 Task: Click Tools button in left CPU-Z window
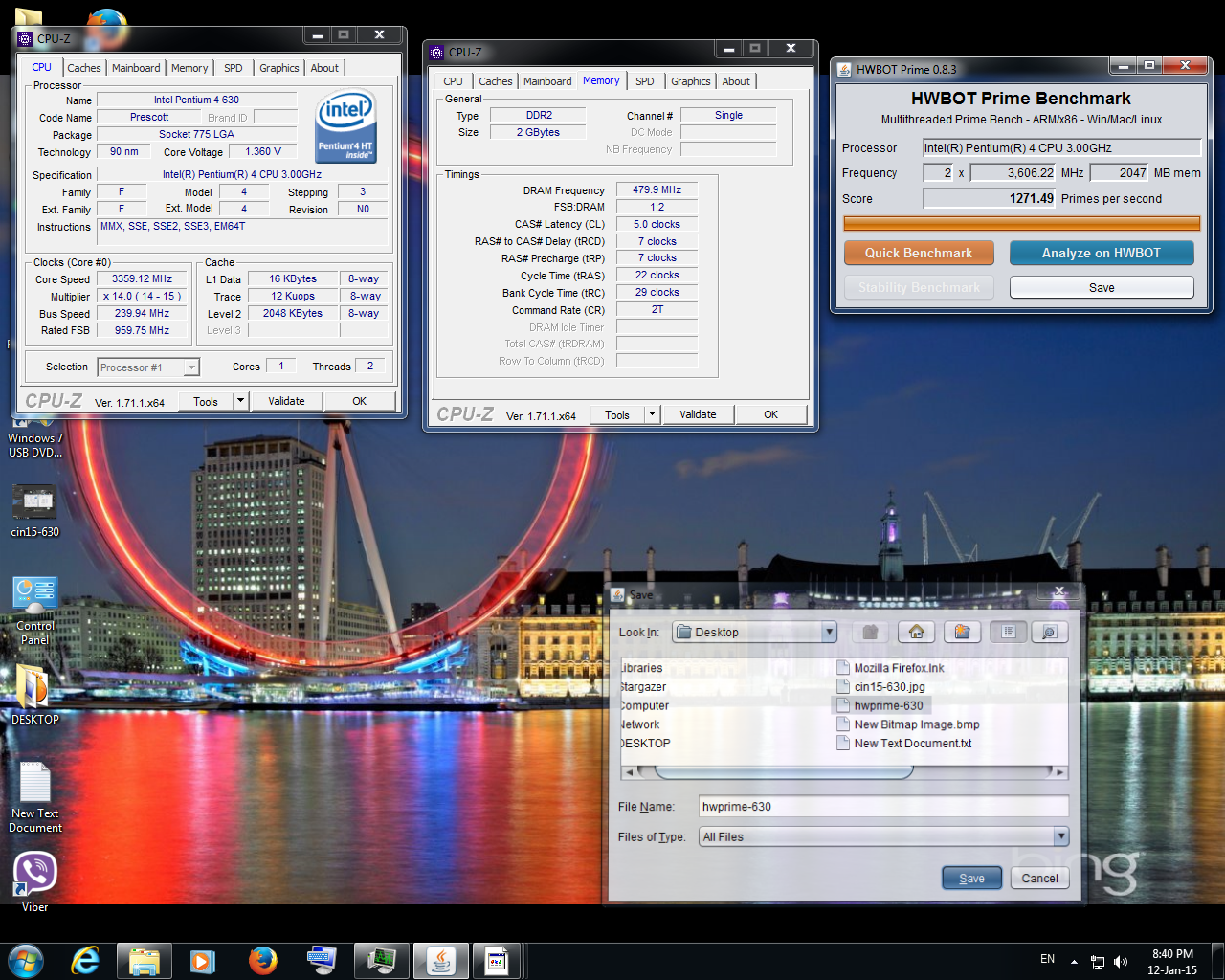click(x=206, y=401)
